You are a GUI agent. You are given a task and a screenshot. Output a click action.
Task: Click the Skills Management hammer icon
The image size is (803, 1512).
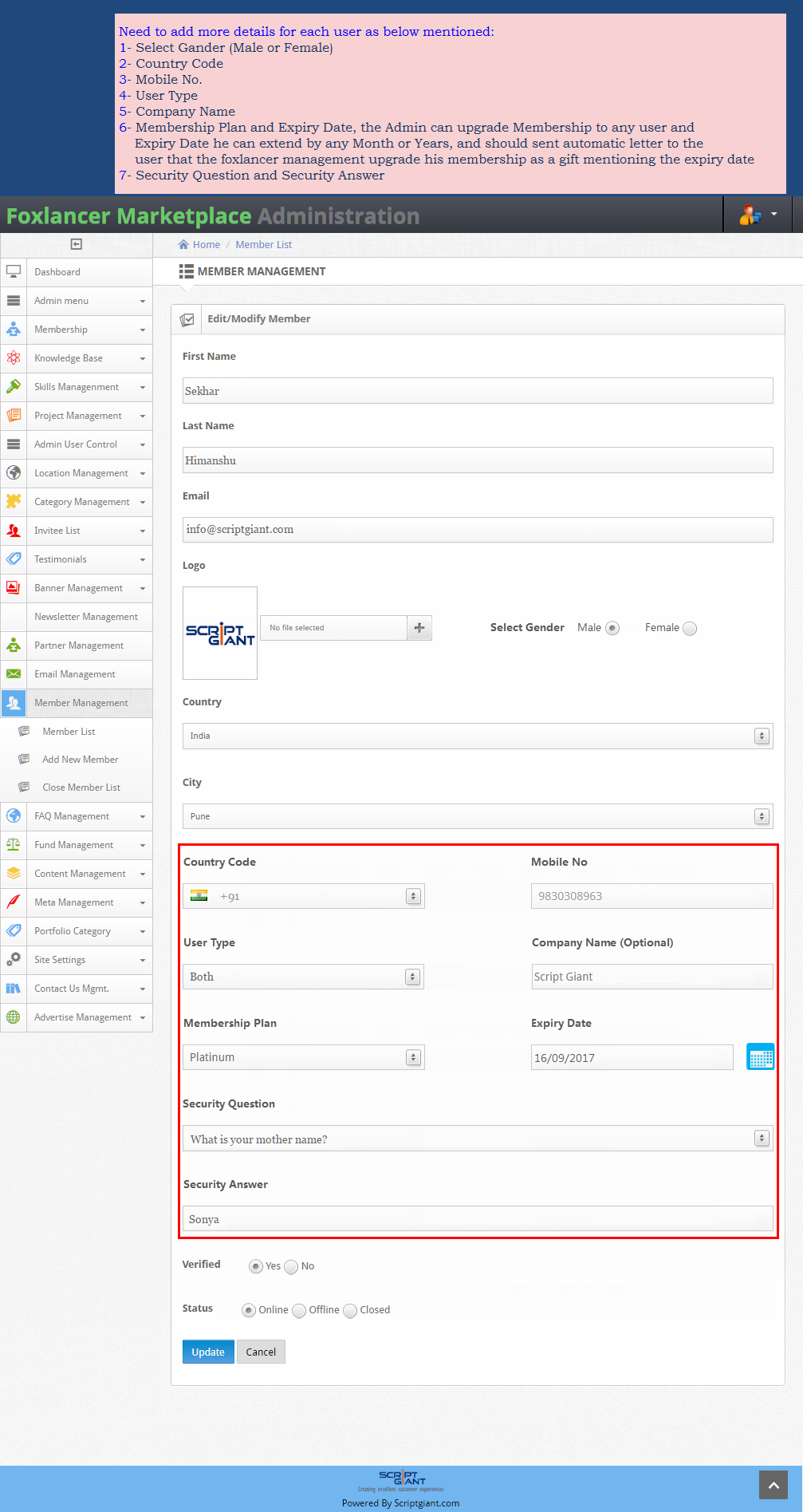(x=14, y=387)
